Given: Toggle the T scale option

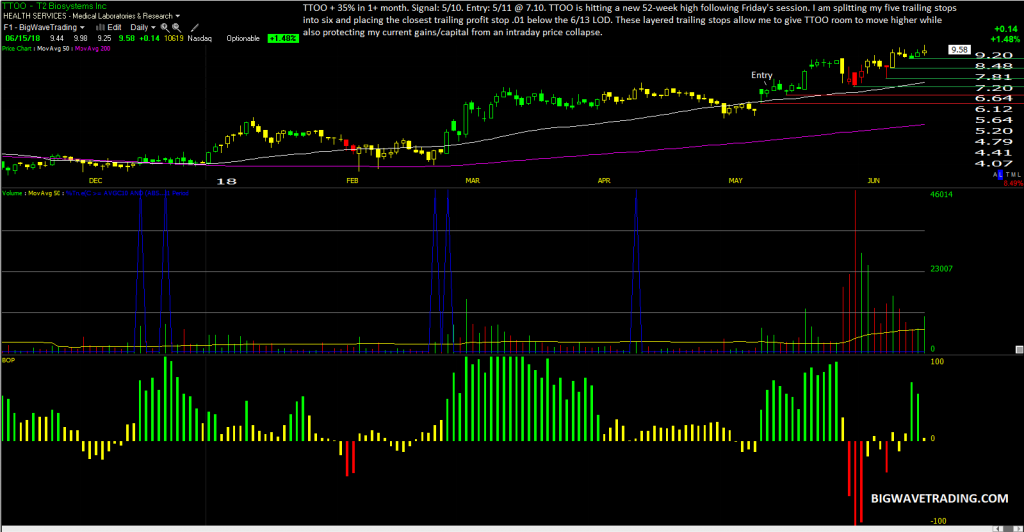Looking at the screenshot, I should [x=1008, y=175].
